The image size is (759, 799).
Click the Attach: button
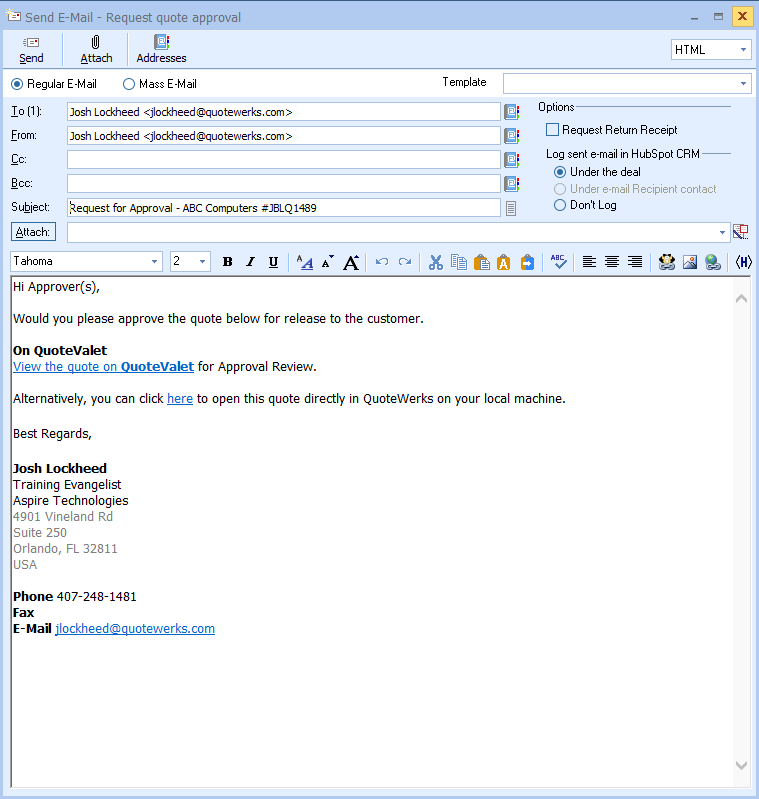33,232
